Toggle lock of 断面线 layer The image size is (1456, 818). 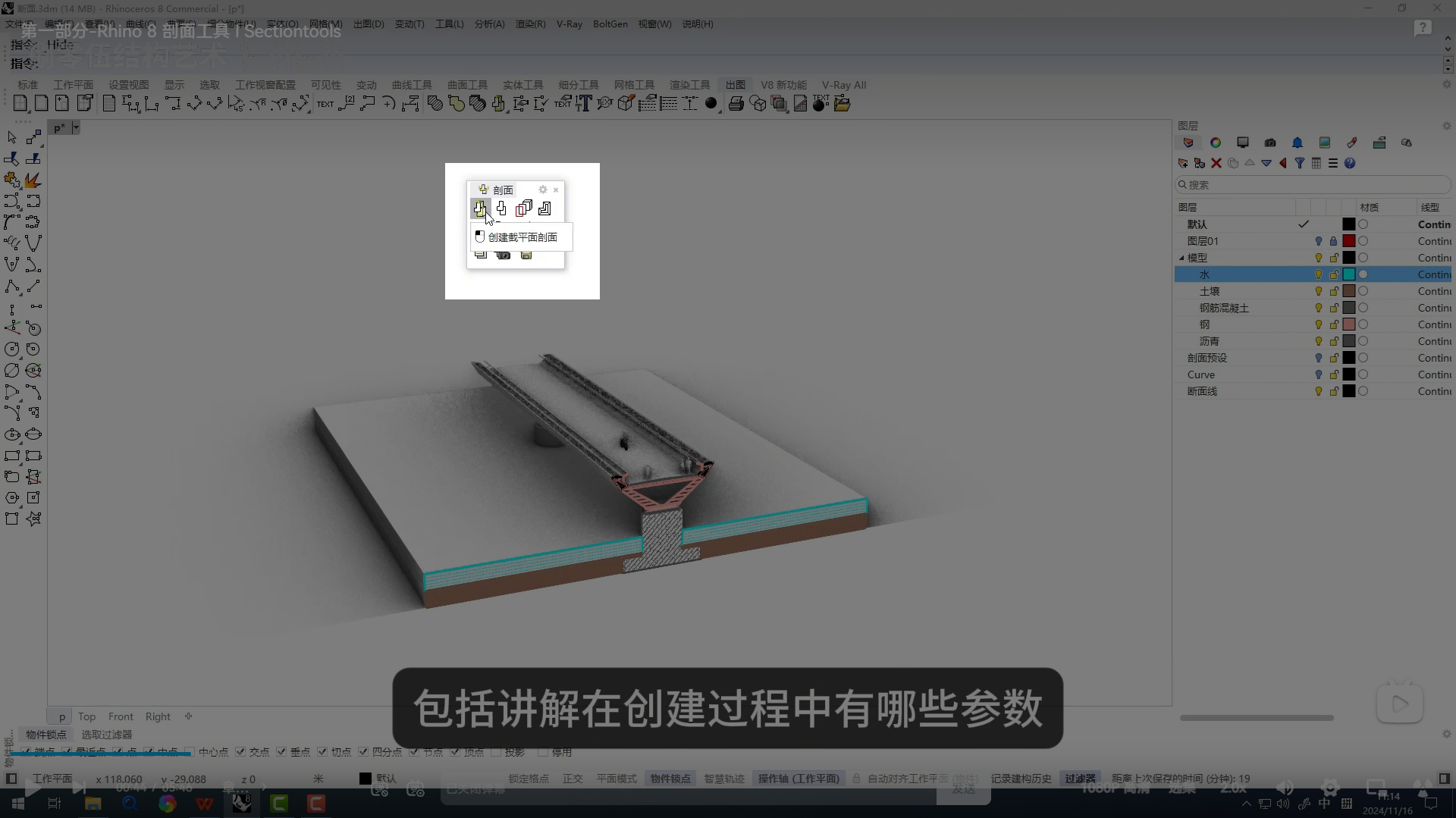1334,391
